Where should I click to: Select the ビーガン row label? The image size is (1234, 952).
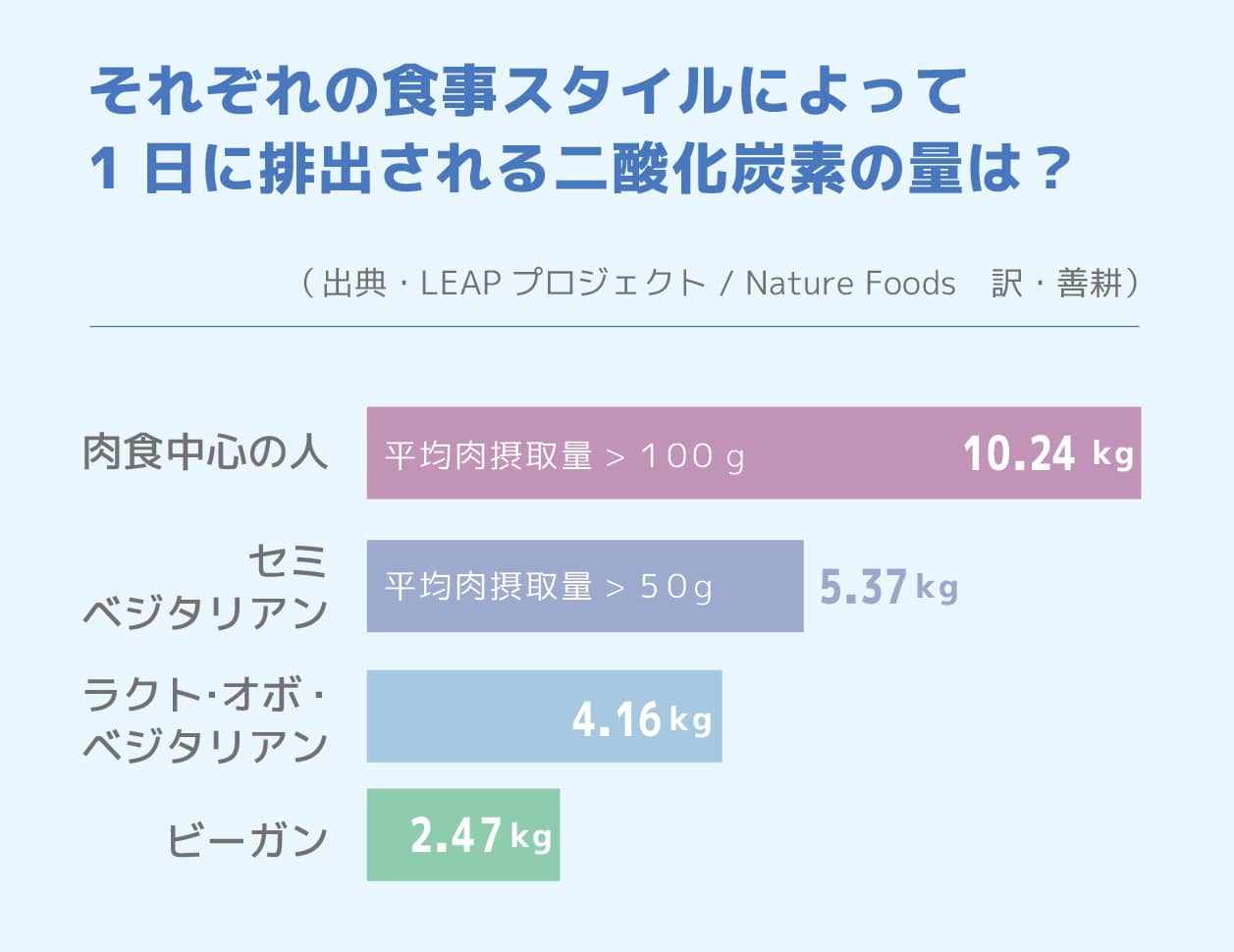[x=247, y=840]
